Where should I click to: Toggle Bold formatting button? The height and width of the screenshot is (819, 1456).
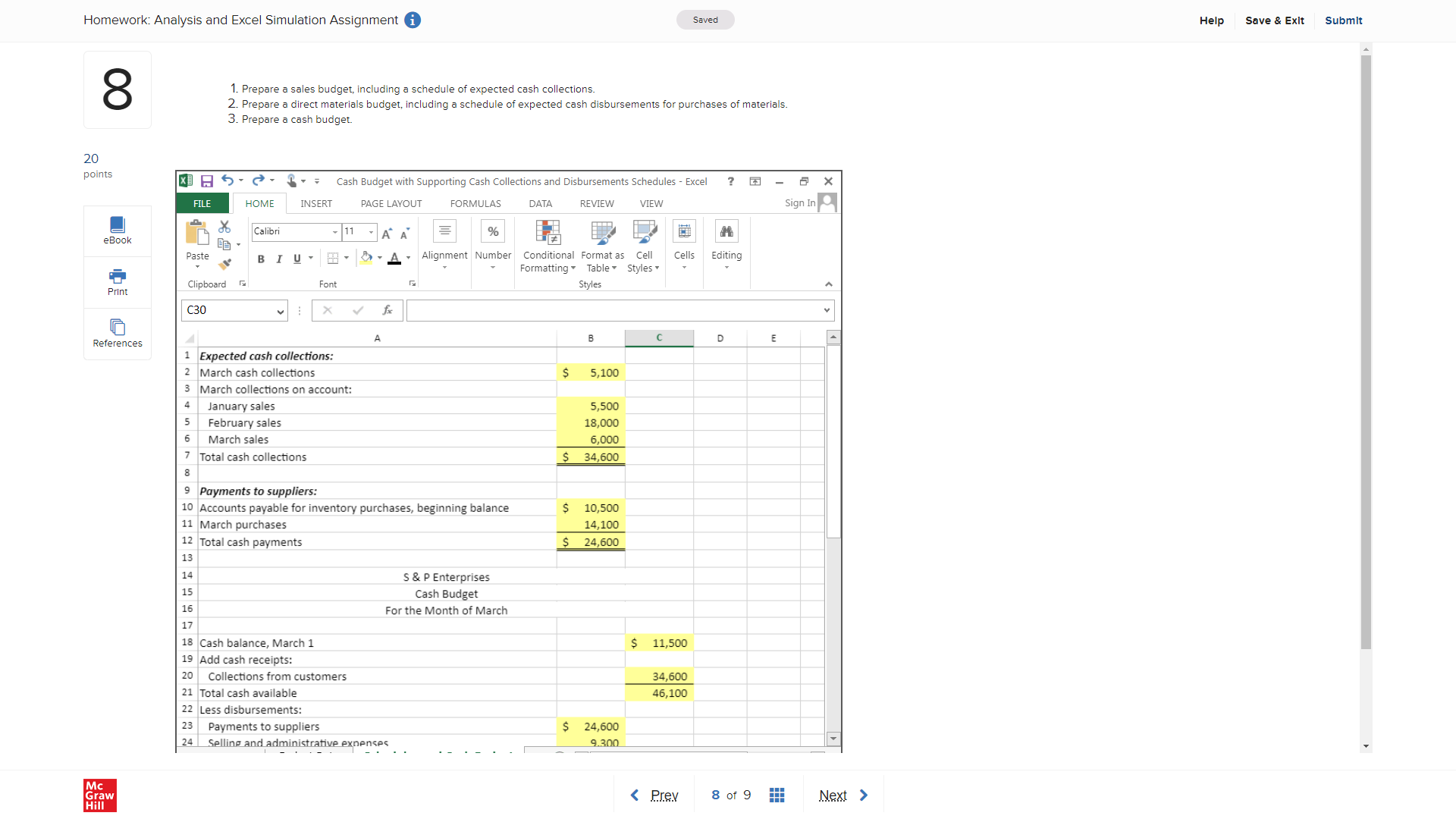(x=261, y=259)
